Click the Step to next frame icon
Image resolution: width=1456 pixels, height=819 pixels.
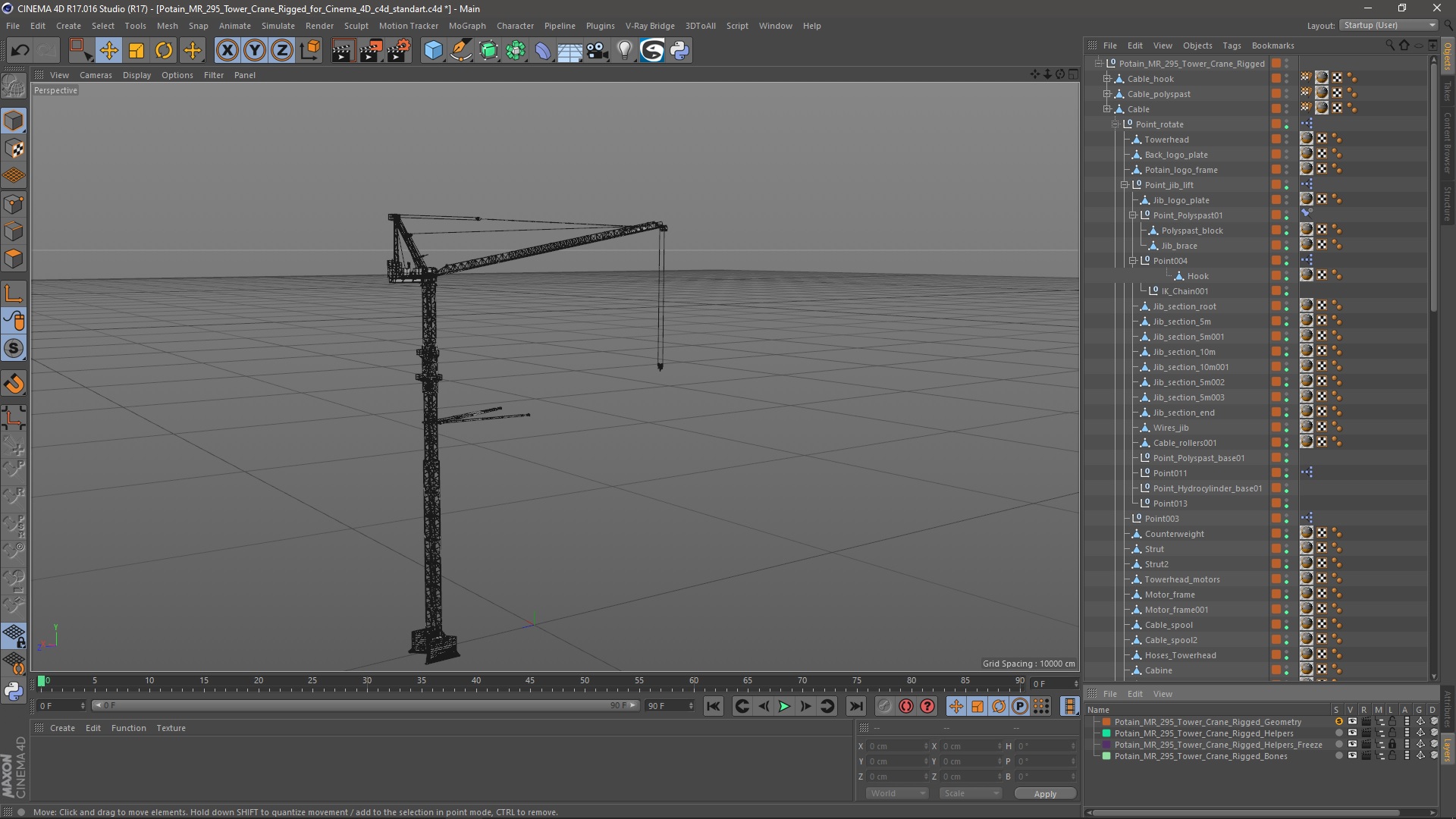[805, 706]
